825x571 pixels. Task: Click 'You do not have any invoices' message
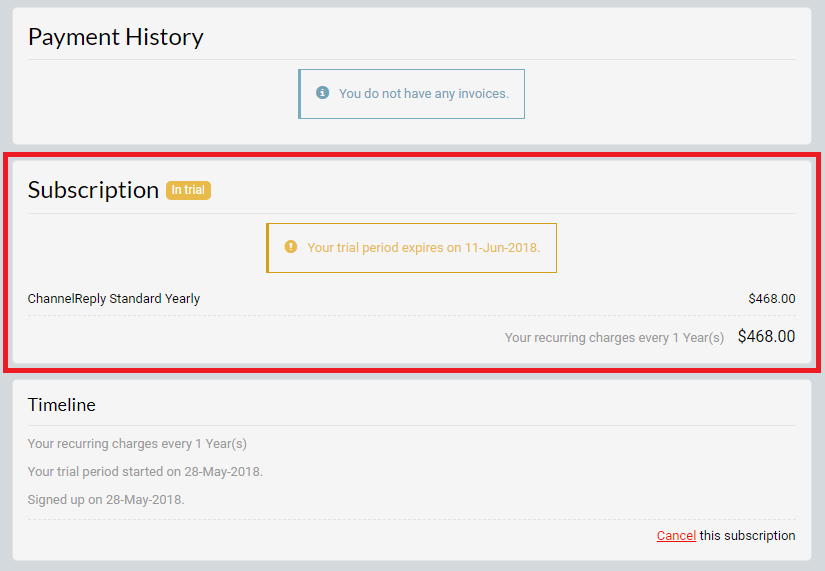(424, 94)
